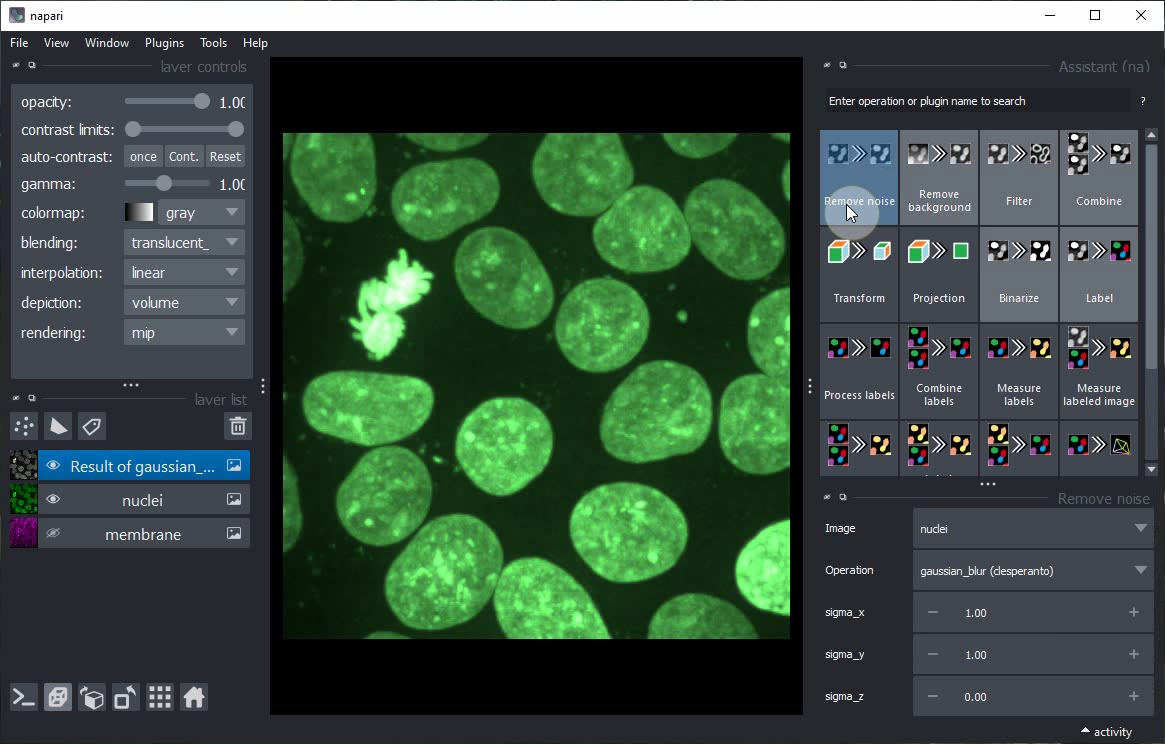Image resolution: width=1165 pixels, height=744 pixels.
Task: Add a new points layer
Action: (24, 427)
